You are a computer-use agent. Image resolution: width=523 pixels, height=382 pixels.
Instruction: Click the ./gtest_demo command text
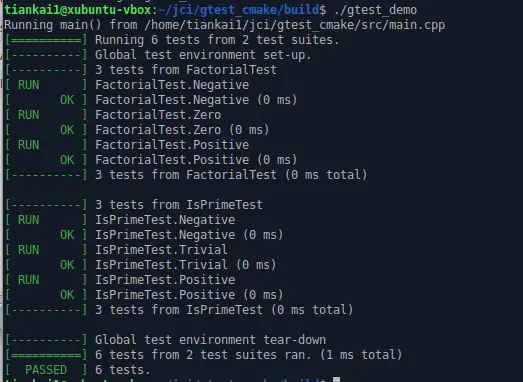click(375, 10)
